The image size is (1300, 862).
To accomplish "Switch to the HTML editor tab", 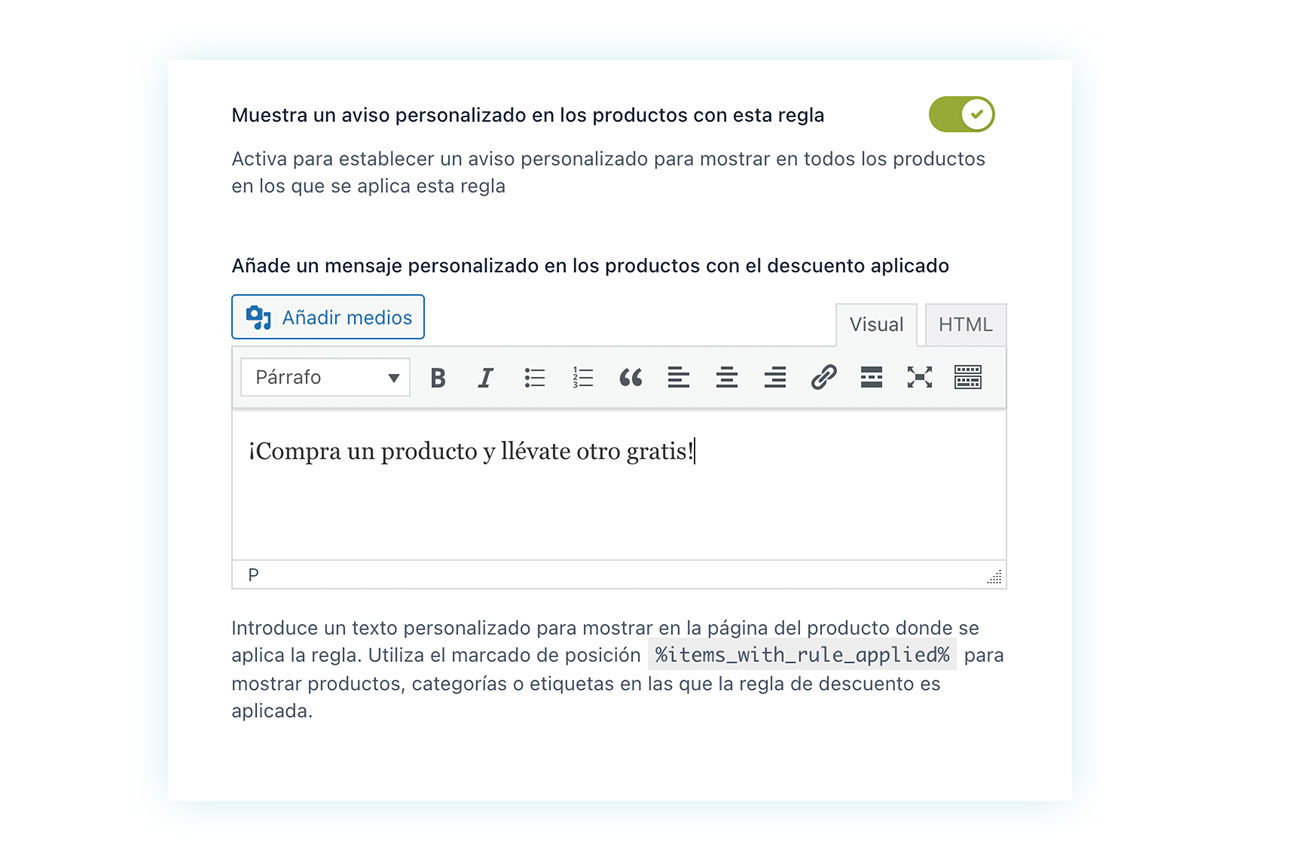I will click(965, 324).
